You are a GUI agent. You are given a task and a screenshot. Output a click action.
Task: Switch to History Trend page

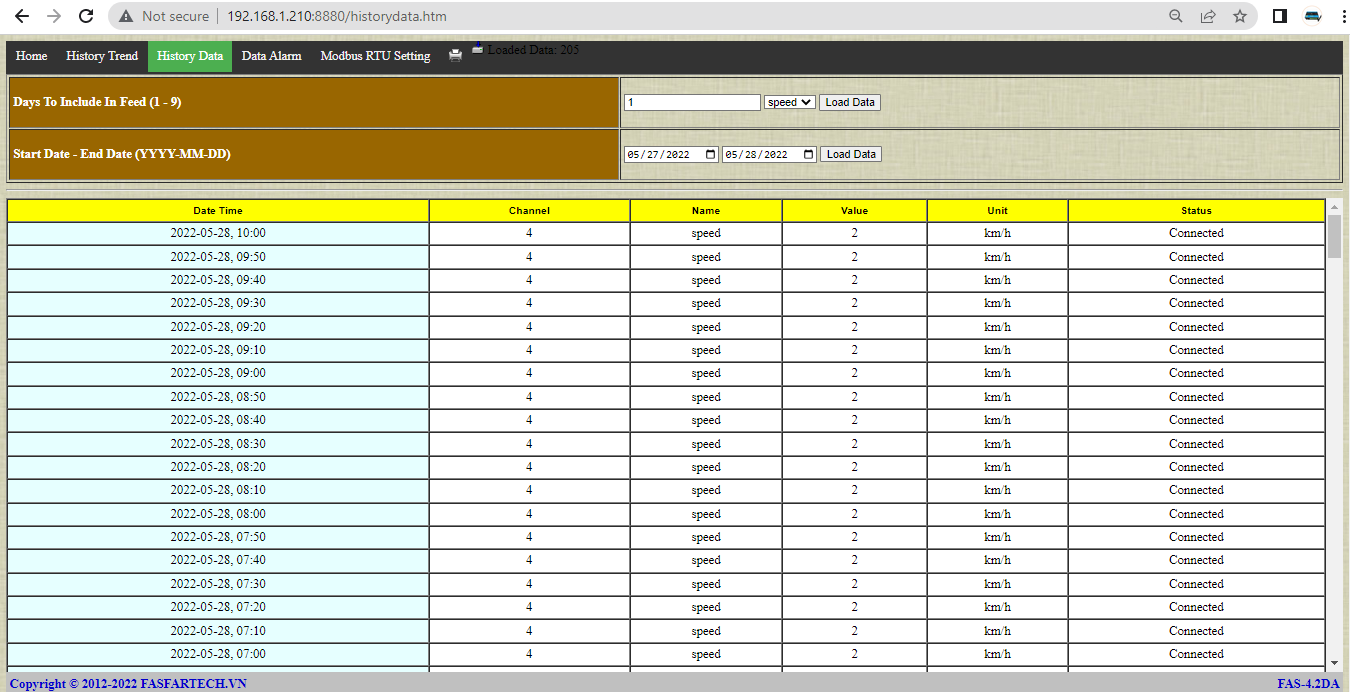pos(102,56)
